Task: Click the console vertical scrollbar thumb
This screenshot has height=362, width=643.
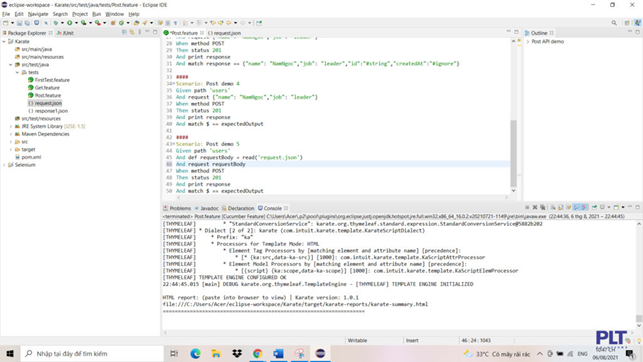Action: [x=639, y=318]
